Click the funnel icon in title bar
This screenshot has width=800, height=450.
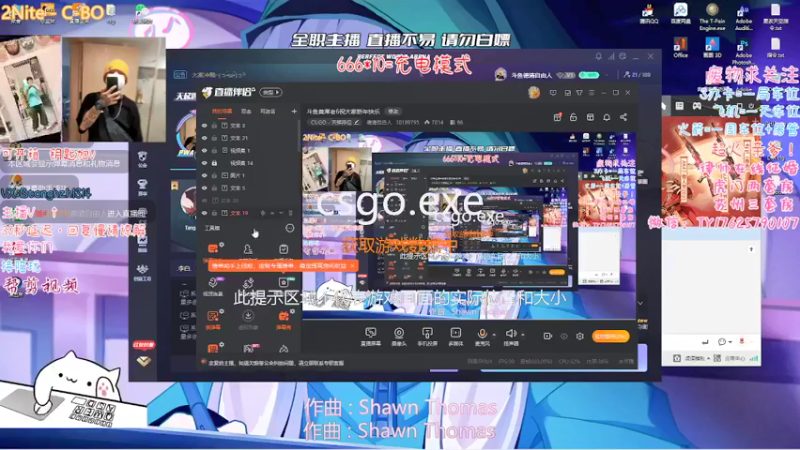click(x=580, y=93)
